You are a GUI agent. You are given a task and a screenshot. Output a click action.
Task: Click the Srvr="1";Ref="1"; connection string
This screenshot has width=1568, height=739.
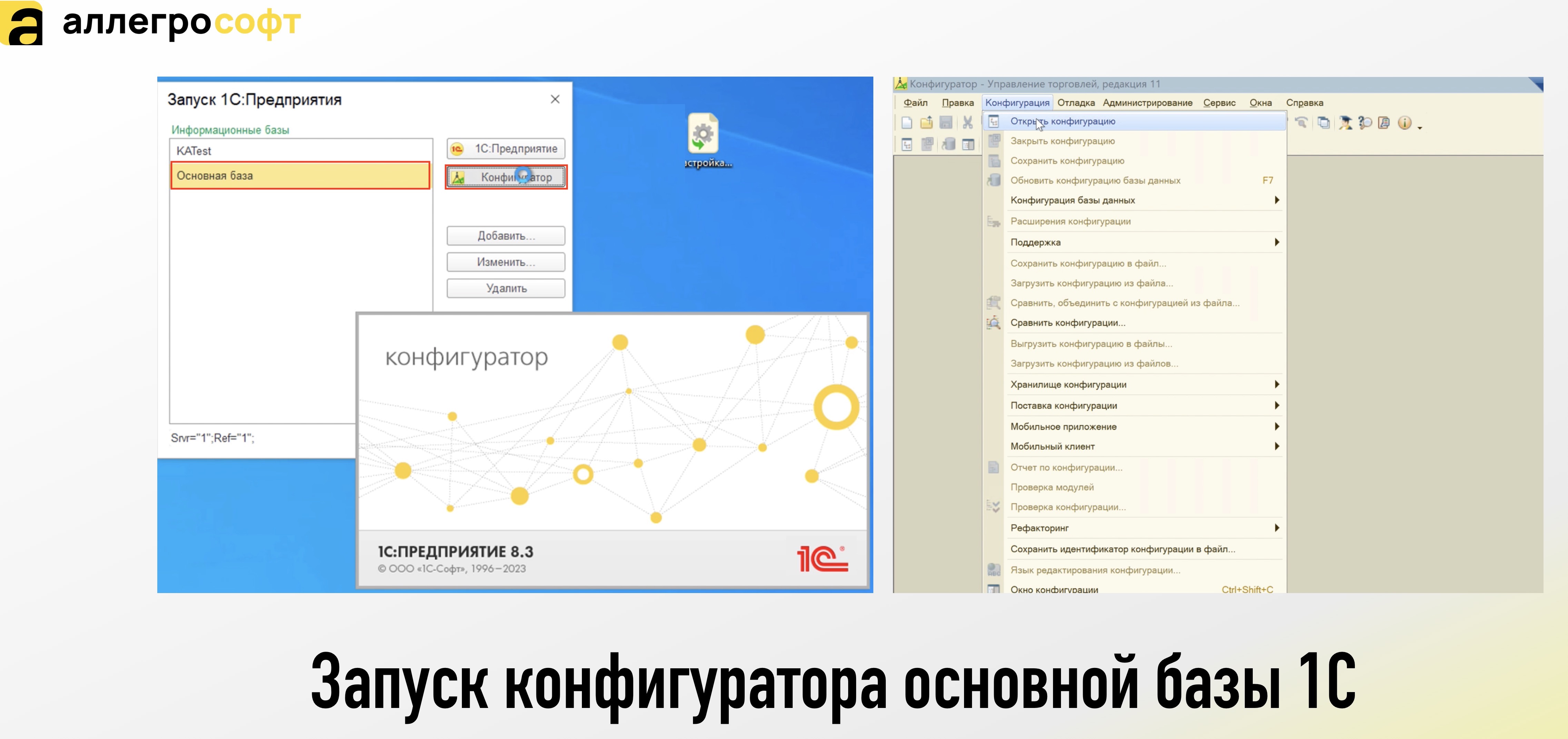212,438
